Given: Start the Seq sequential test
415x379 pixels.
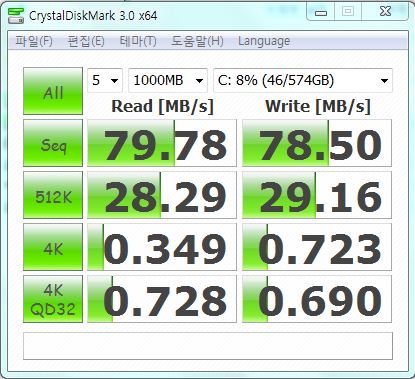Looking at the screenshot, I should [x=53, y=143].
